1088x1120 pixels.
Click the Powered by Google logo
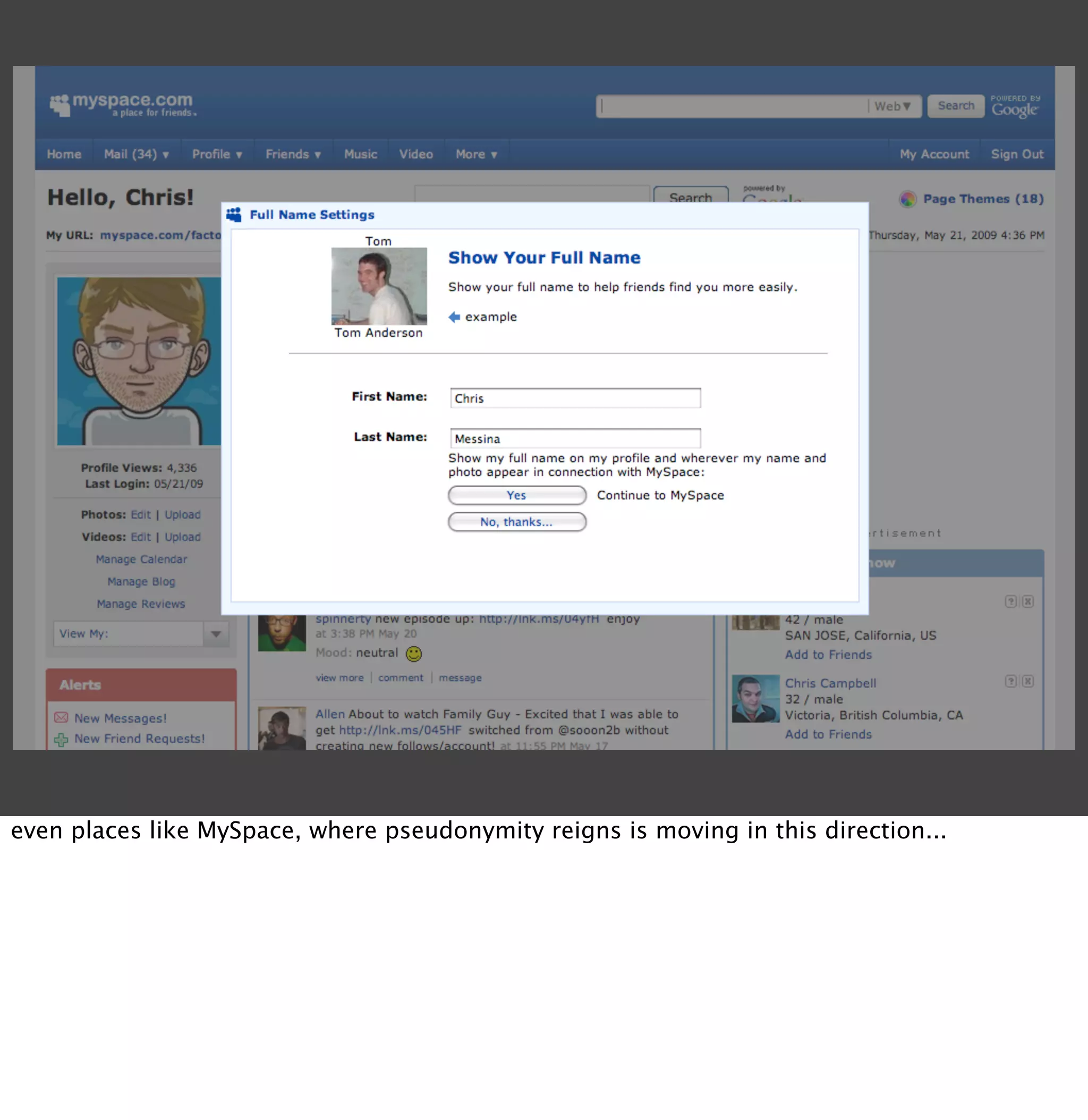[1015, 106]
